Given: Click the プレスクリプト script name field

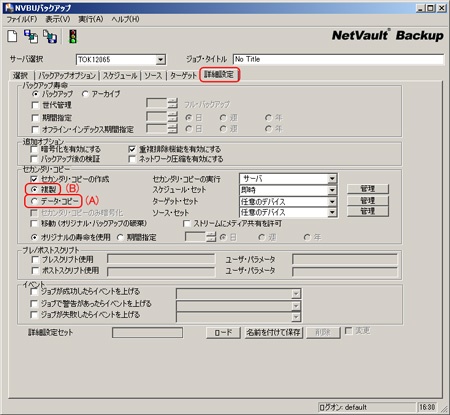Looking at the screenshot, I should point(161,259).
